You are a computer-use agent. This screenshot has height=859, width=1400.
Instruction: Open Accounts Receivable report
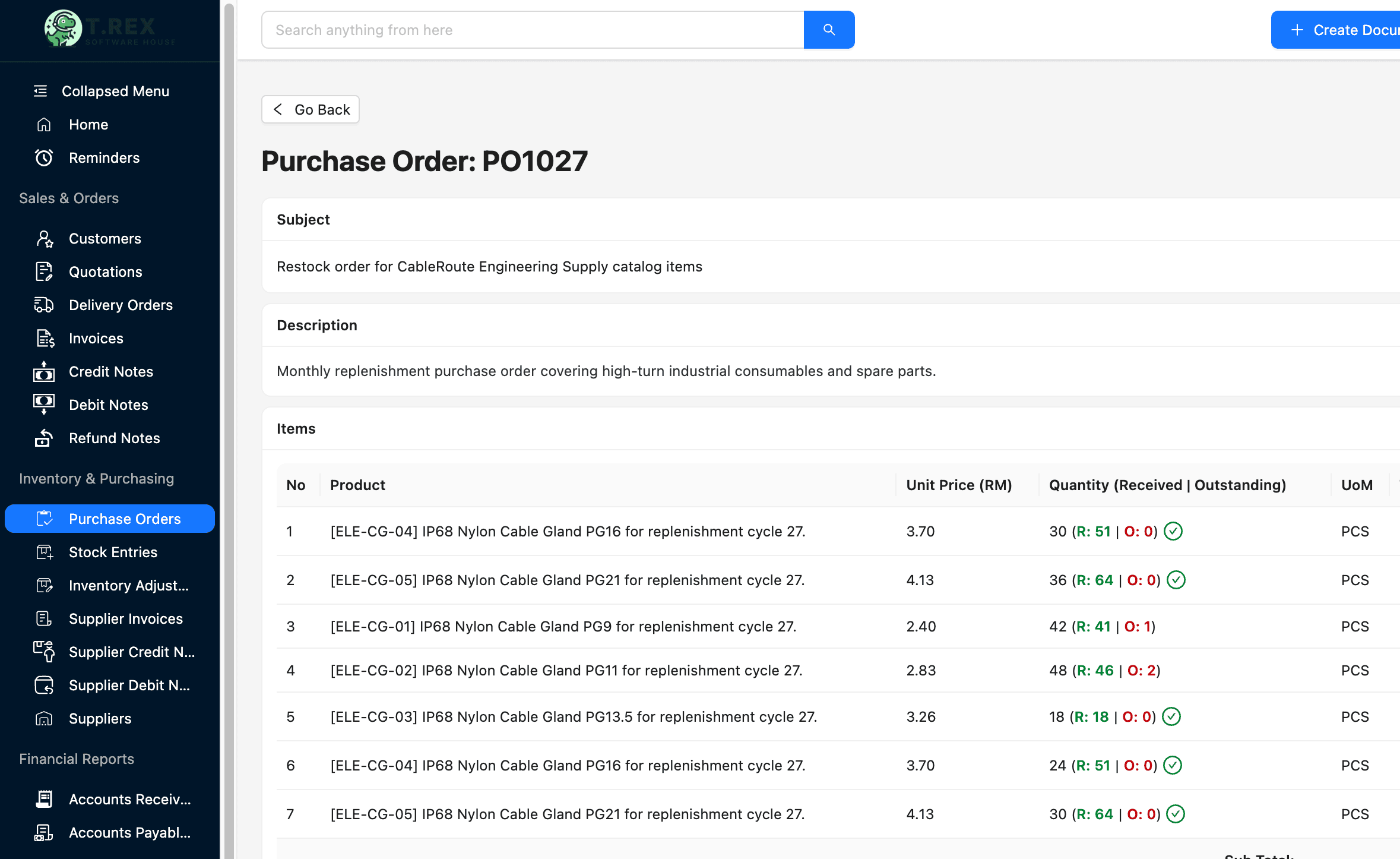pyautogui.click(x=129, y=799)
